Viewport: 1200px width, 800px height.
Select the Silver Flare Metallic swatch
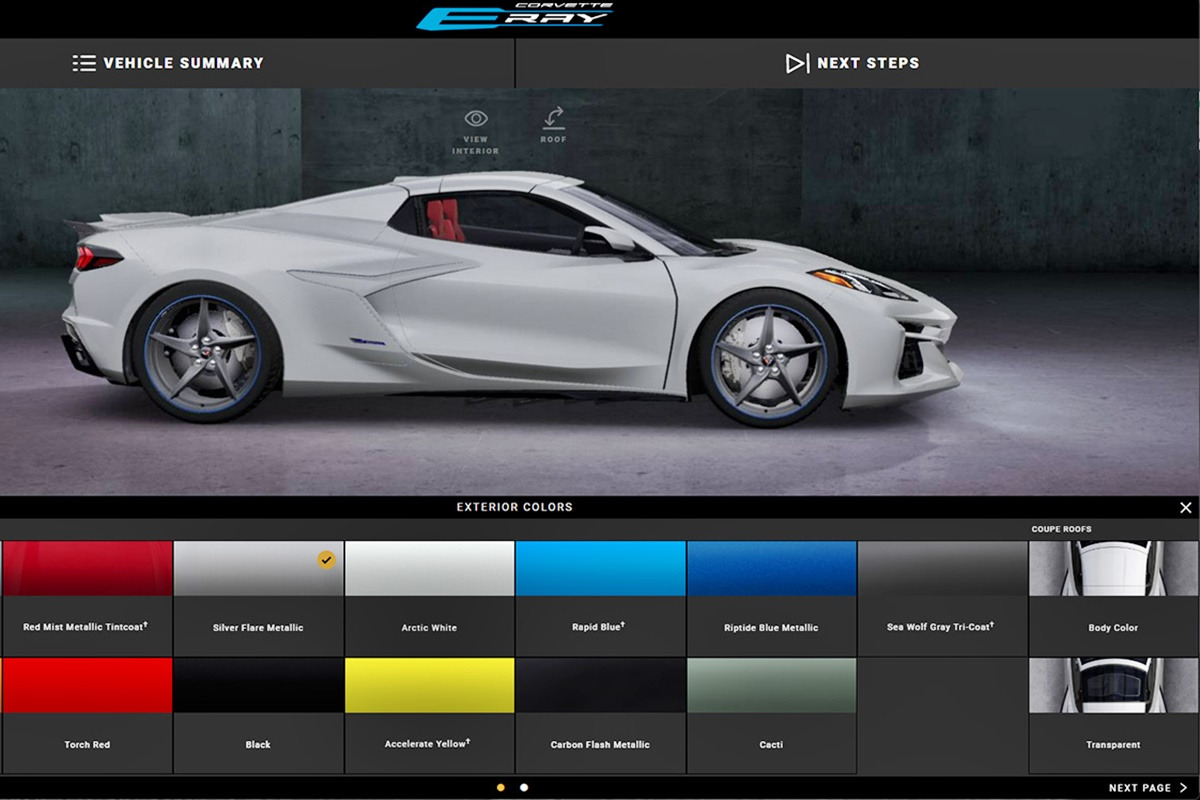pos(258,569)
